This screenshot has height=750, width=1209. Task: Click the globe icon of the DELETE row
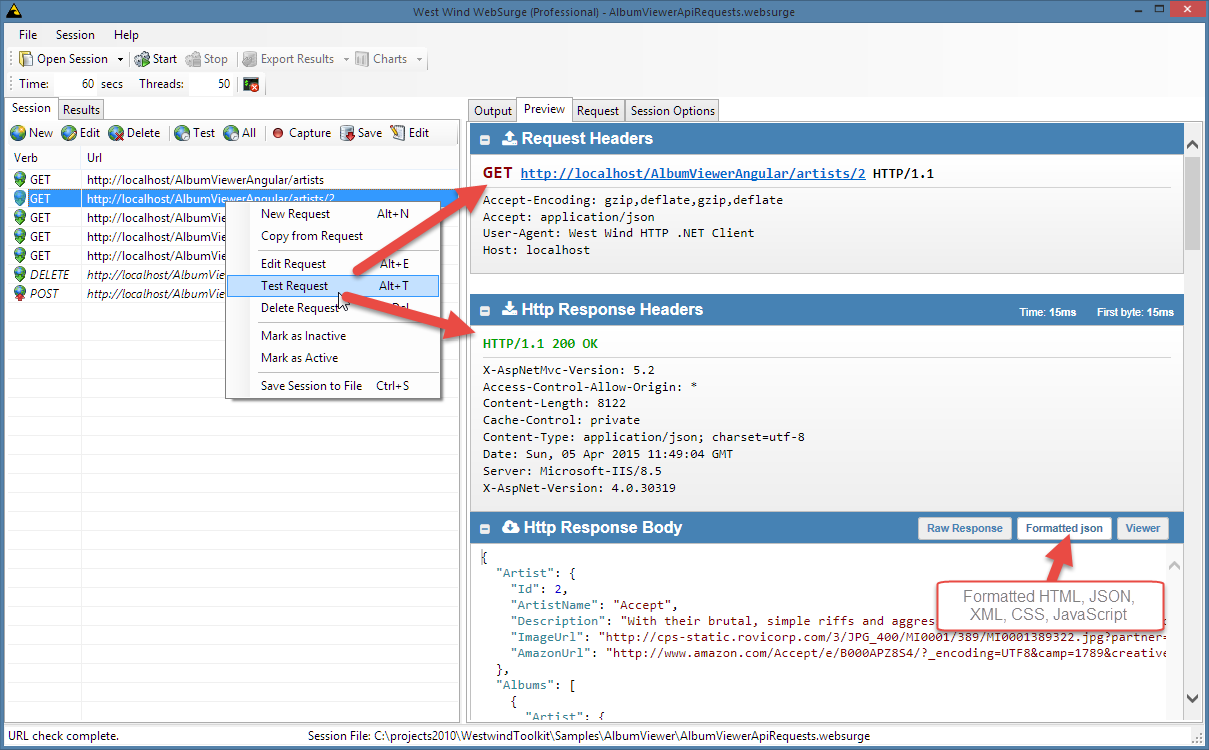[x=19, y=275]
